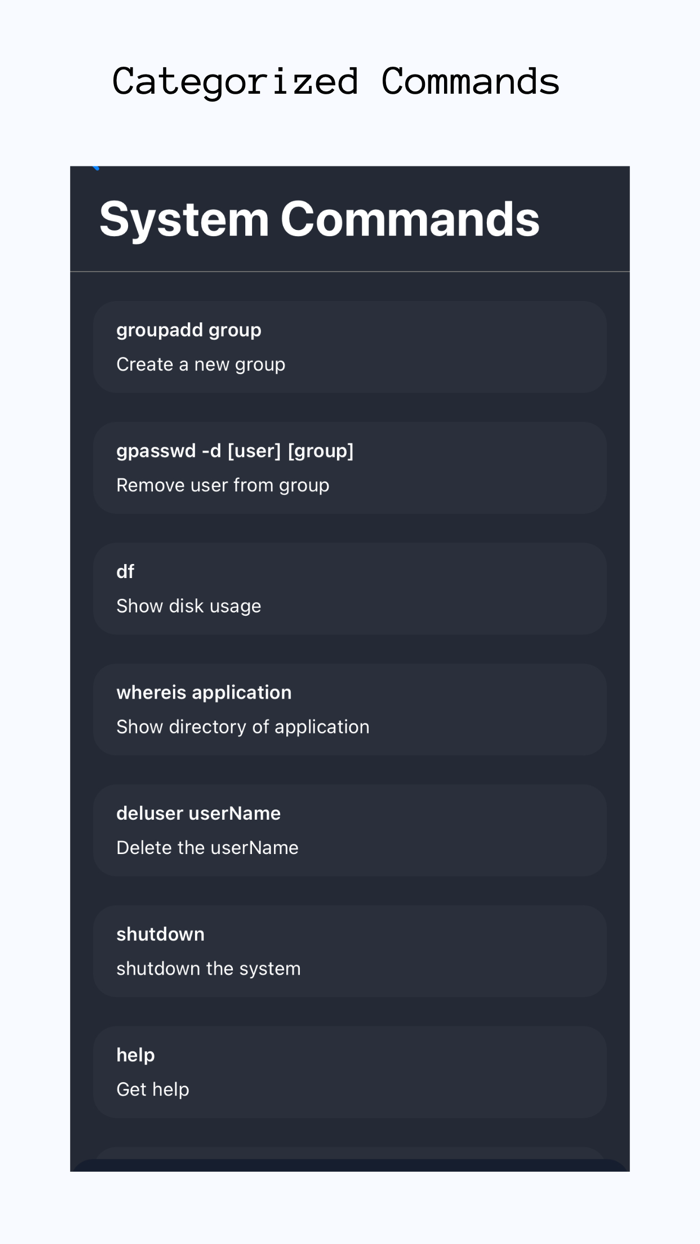Open the gpasswd -d [user] [group] card
This screenshot has width=700, height=1244.
click(350, 467)
